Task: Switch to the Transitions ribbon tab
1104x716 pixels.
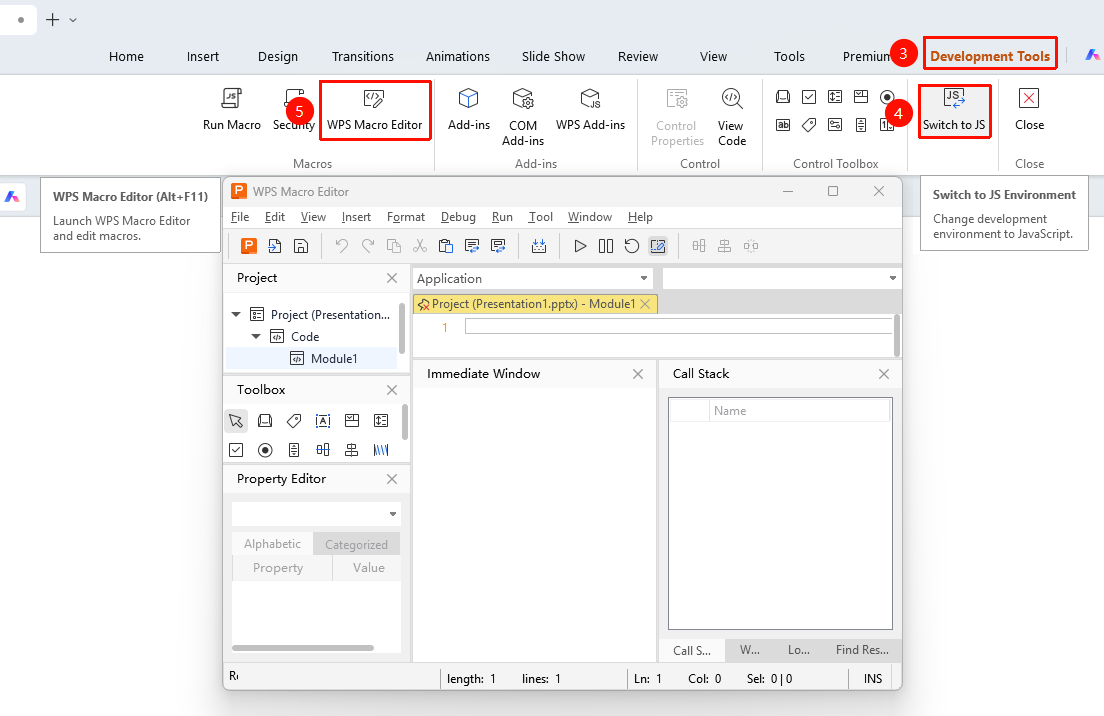Action: [x=363, y=56]
